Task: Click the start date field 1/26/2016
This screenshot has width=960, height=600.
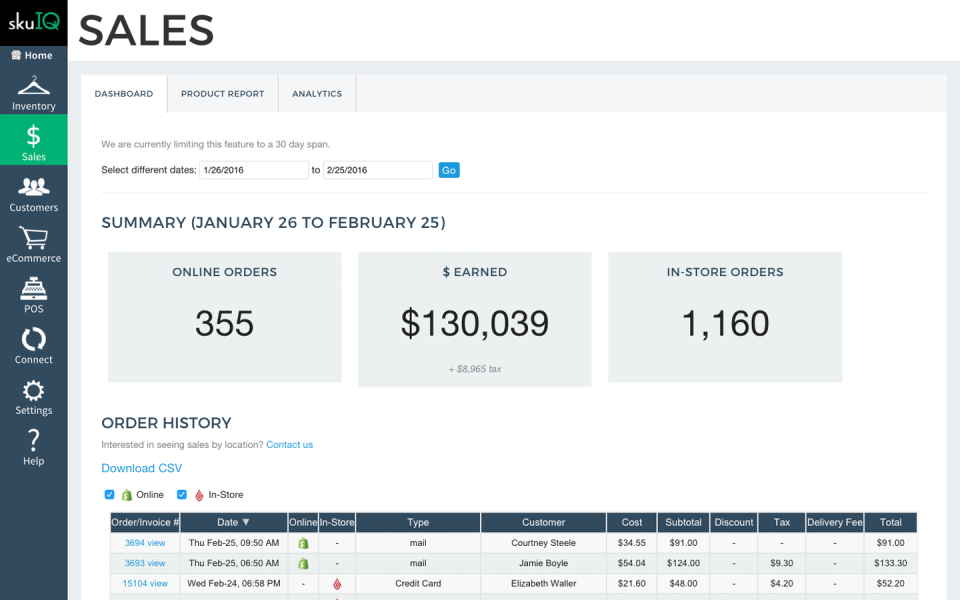Action: click(254, 170)
